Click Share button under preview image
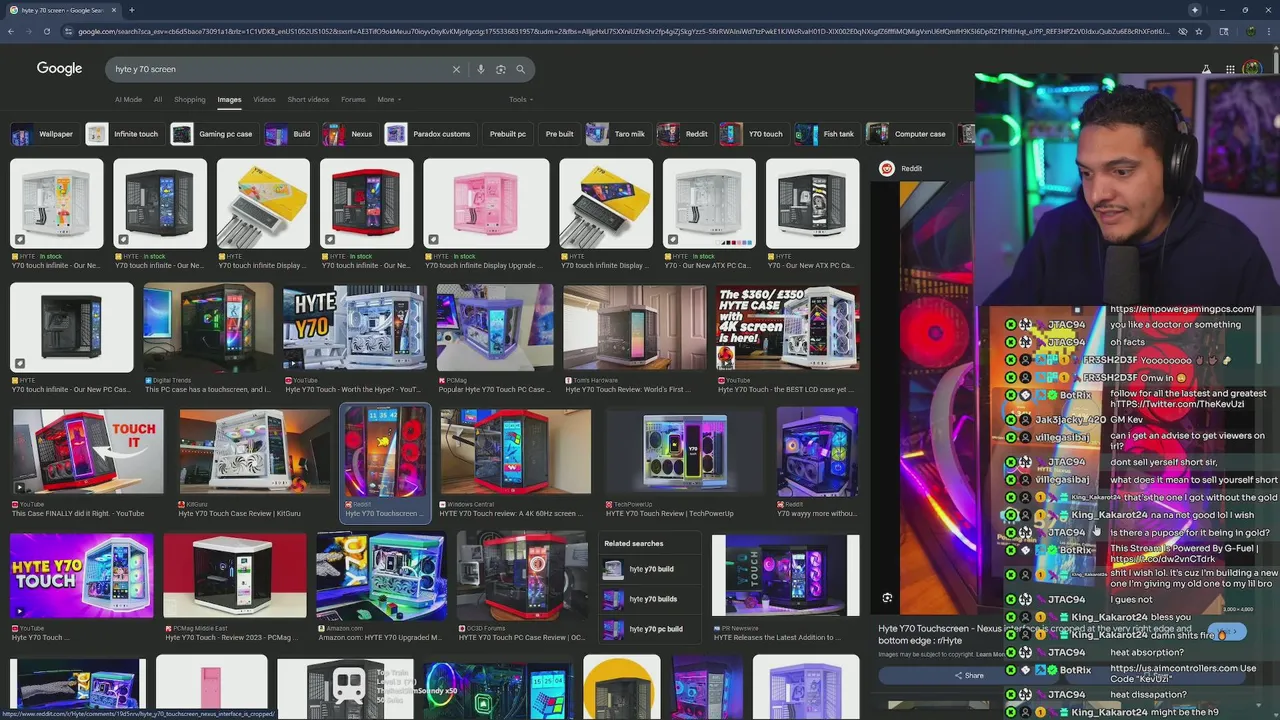The width and height of the screenshot is (1280, 720). coord(968,675)
